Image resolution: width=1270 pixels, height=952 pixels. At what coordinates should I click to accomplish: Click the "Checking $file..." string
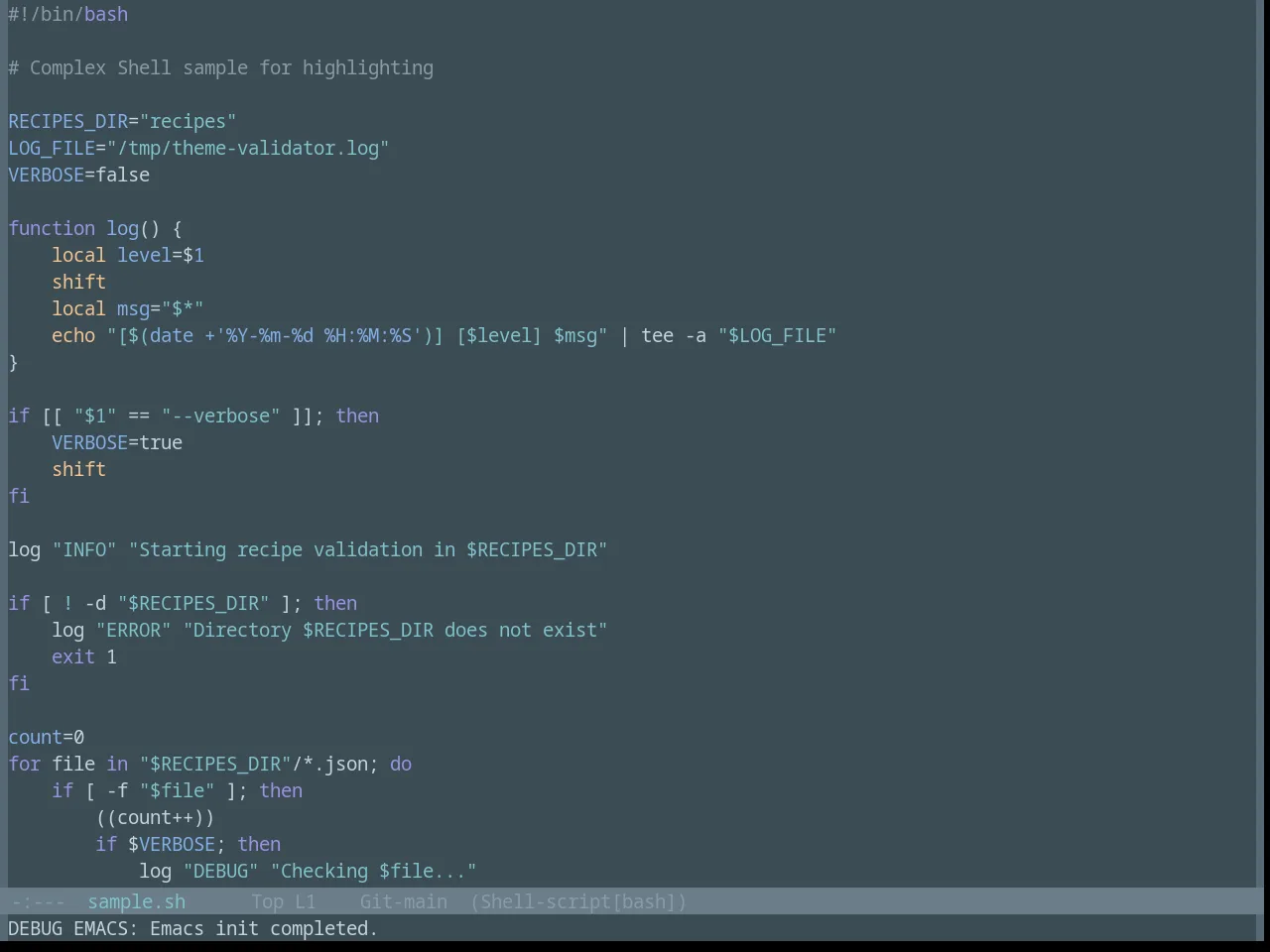(374, 871)
